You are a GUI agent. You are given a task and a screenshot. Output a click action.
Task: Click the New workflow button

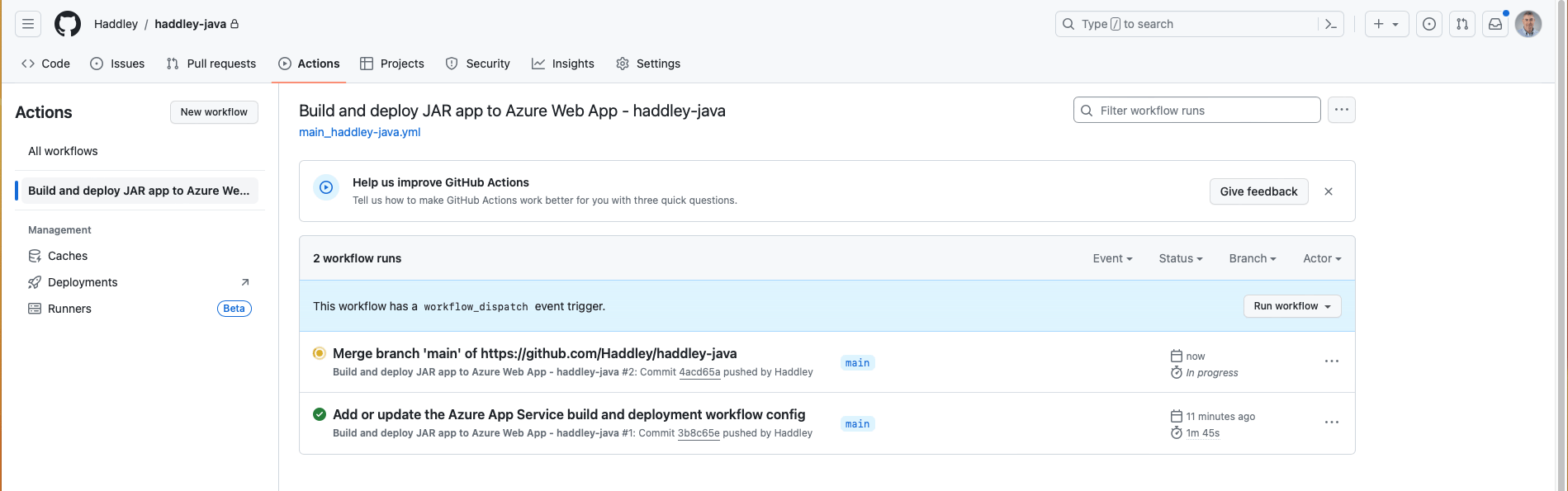tap(214, 112)
